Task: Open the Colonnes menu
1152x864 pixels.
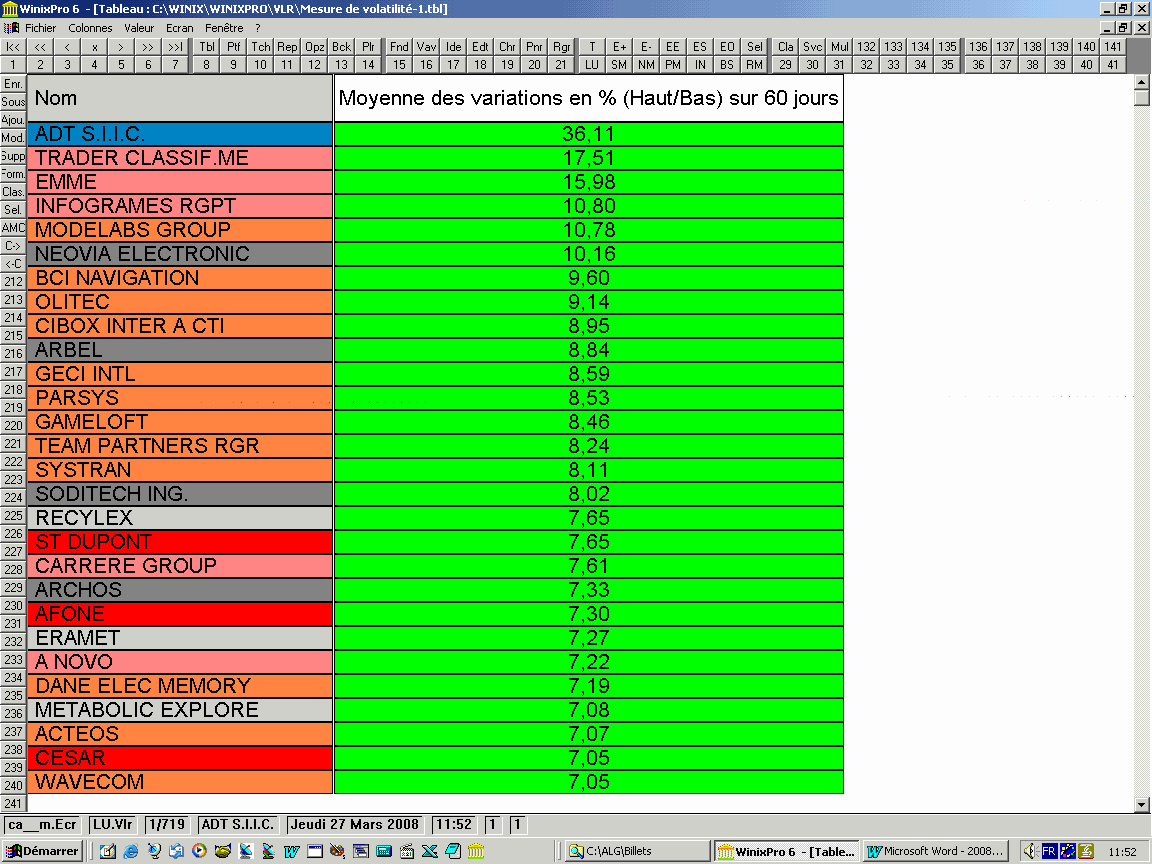Action: point(90,28)
